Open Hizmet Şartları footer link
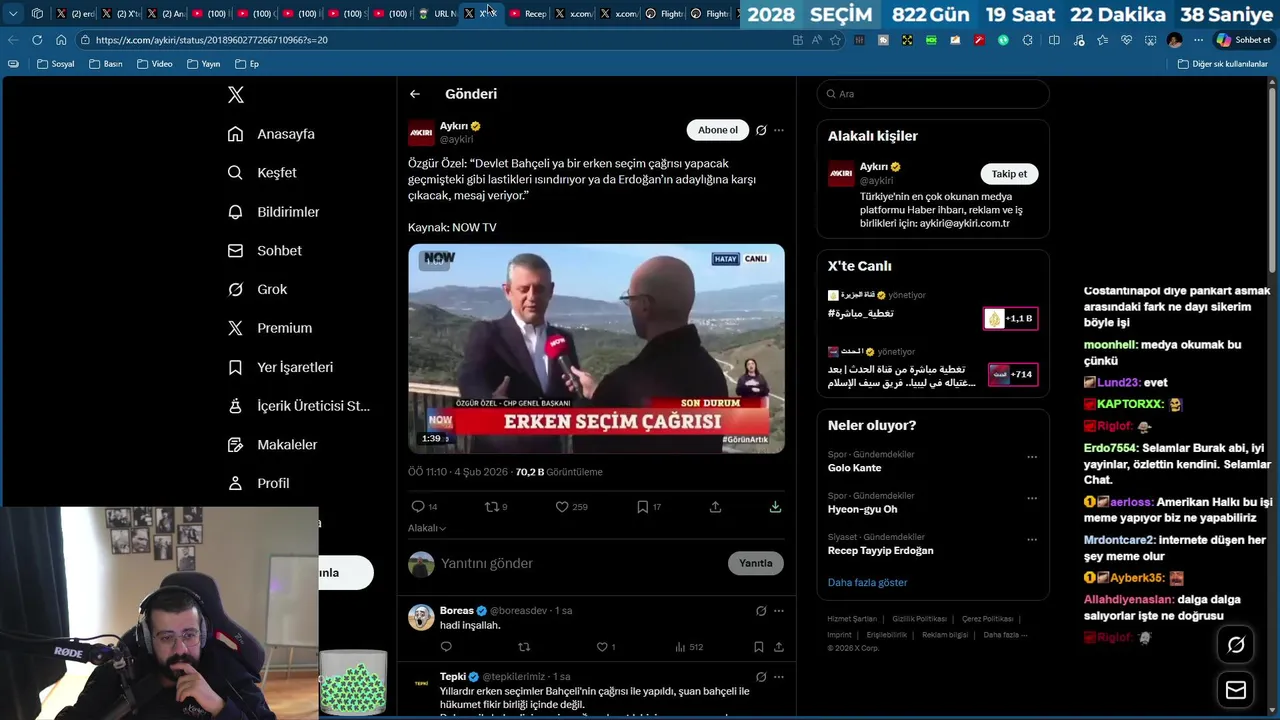The height and width of the screenshot is (720, 1280). coord(852,619)
